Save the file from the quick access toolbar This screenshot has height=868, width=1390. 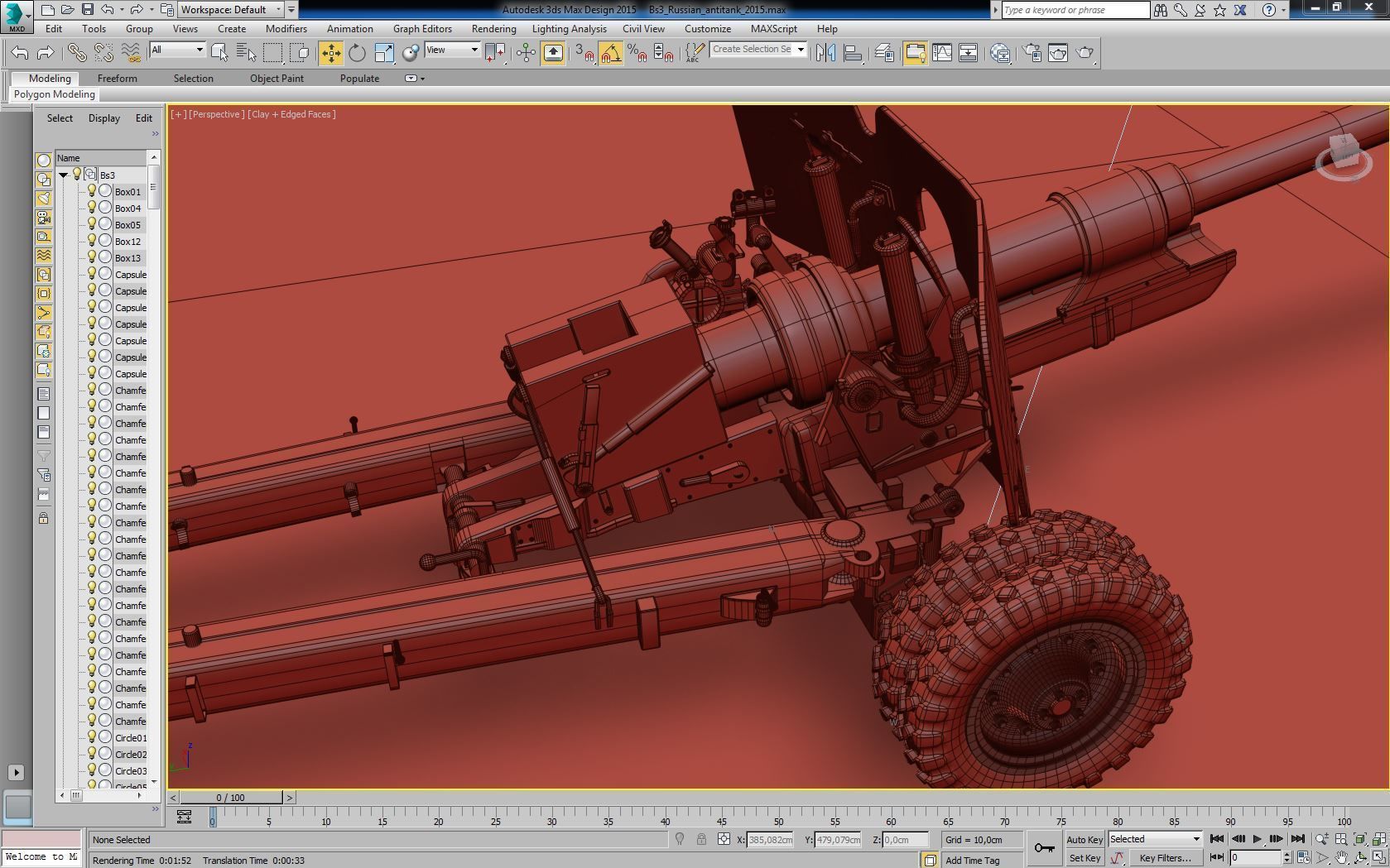coord(87,10)
